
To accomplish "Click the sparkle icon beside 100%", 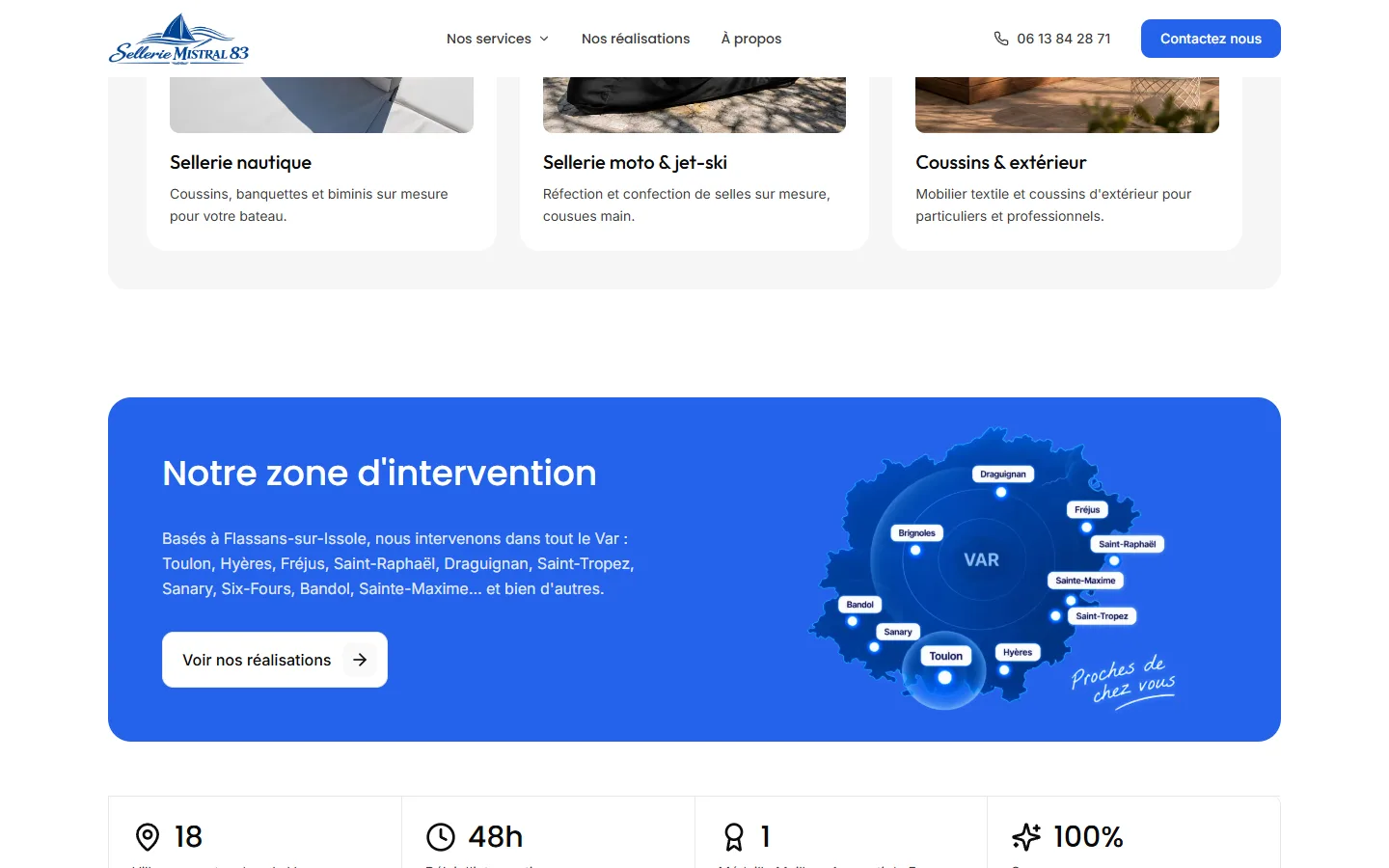I will [x=1026, y=836].
